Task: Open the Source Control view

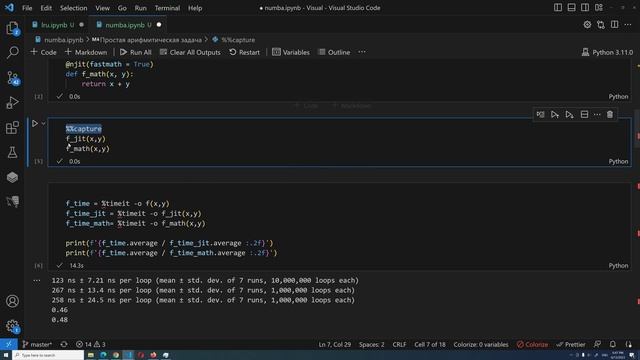Action: 12,77
